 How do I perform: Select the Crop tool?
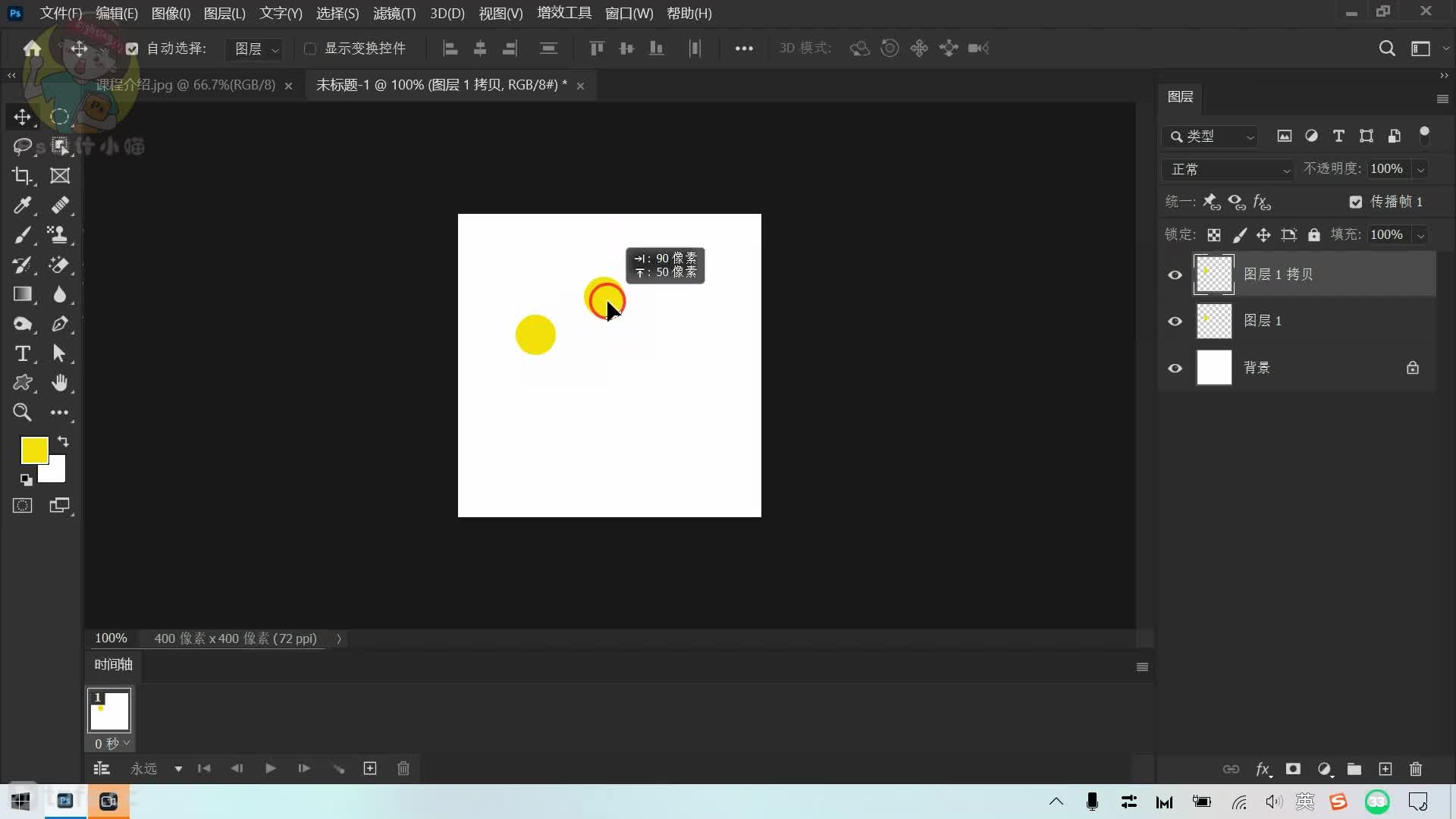22,176
